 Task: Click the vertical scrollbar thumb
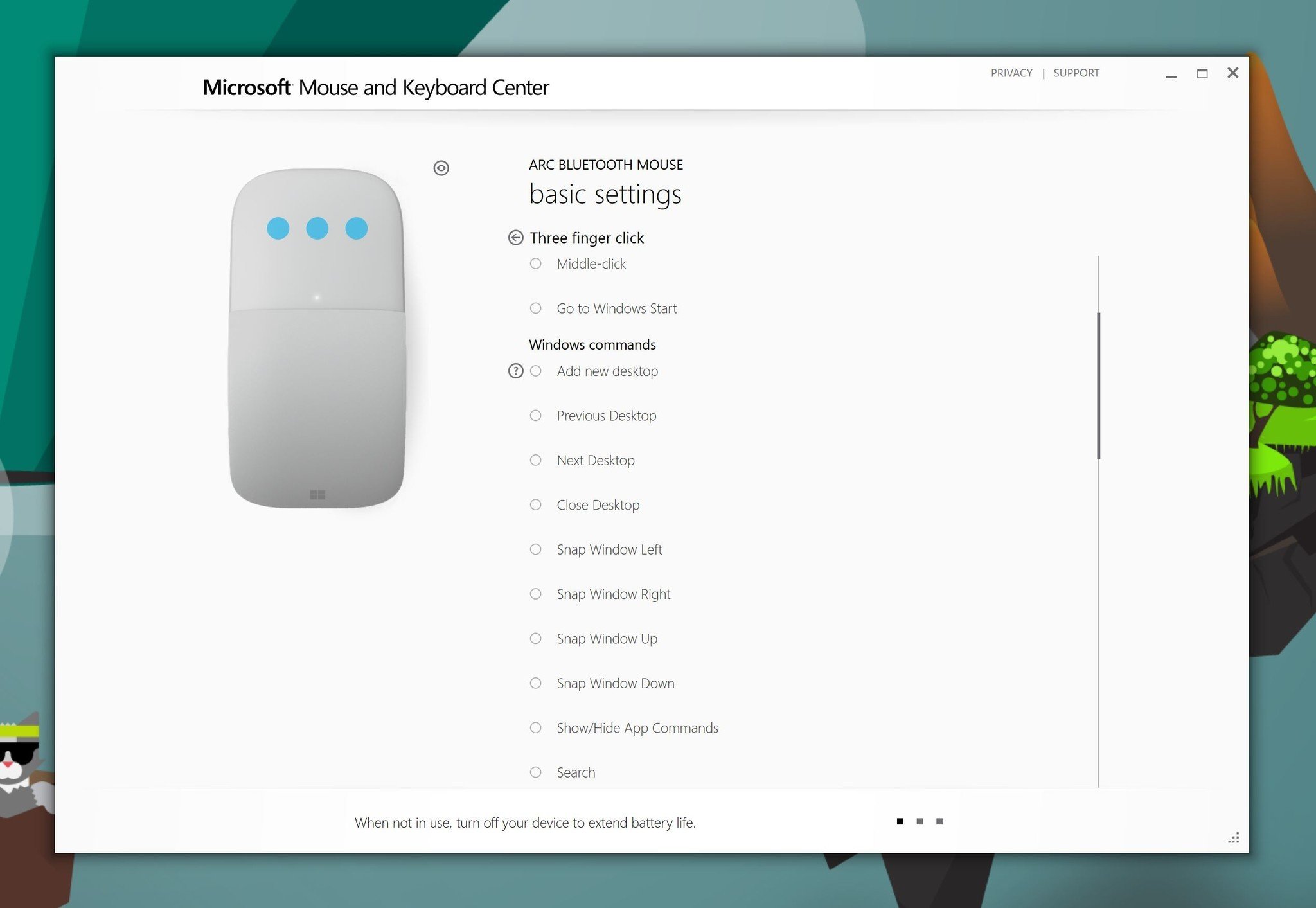(1098, 386)
